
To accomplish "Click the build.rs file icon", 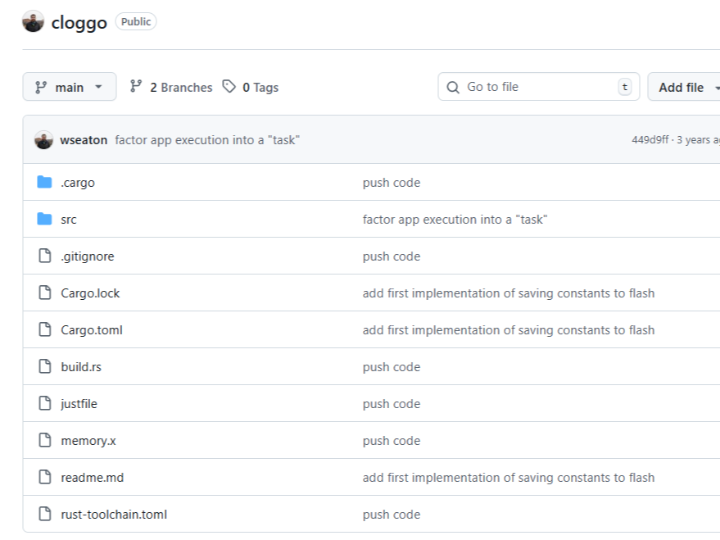I will click(x=44, y=367).
